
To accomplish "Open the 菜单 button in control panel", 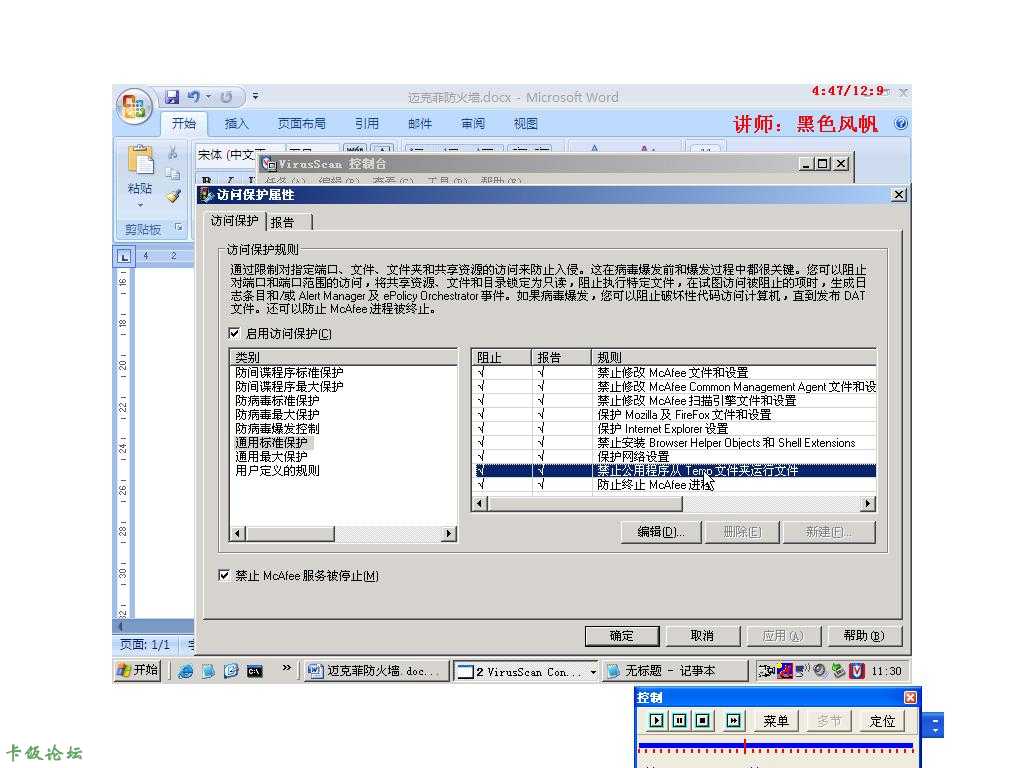I will 775,720.
